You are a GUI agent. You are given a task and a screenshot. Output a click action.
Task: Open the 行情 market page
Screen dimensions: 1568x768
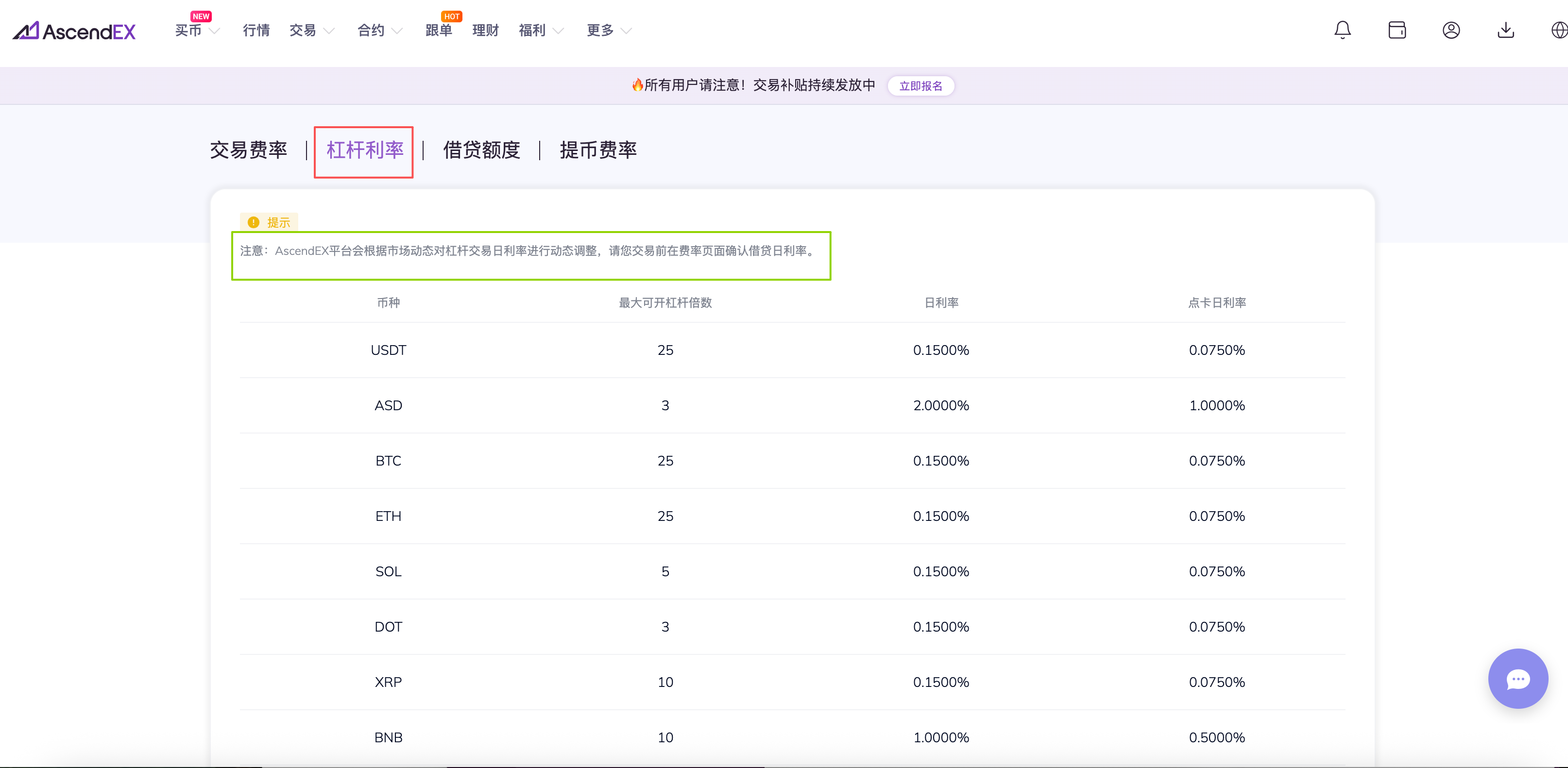tap(256, 31)
